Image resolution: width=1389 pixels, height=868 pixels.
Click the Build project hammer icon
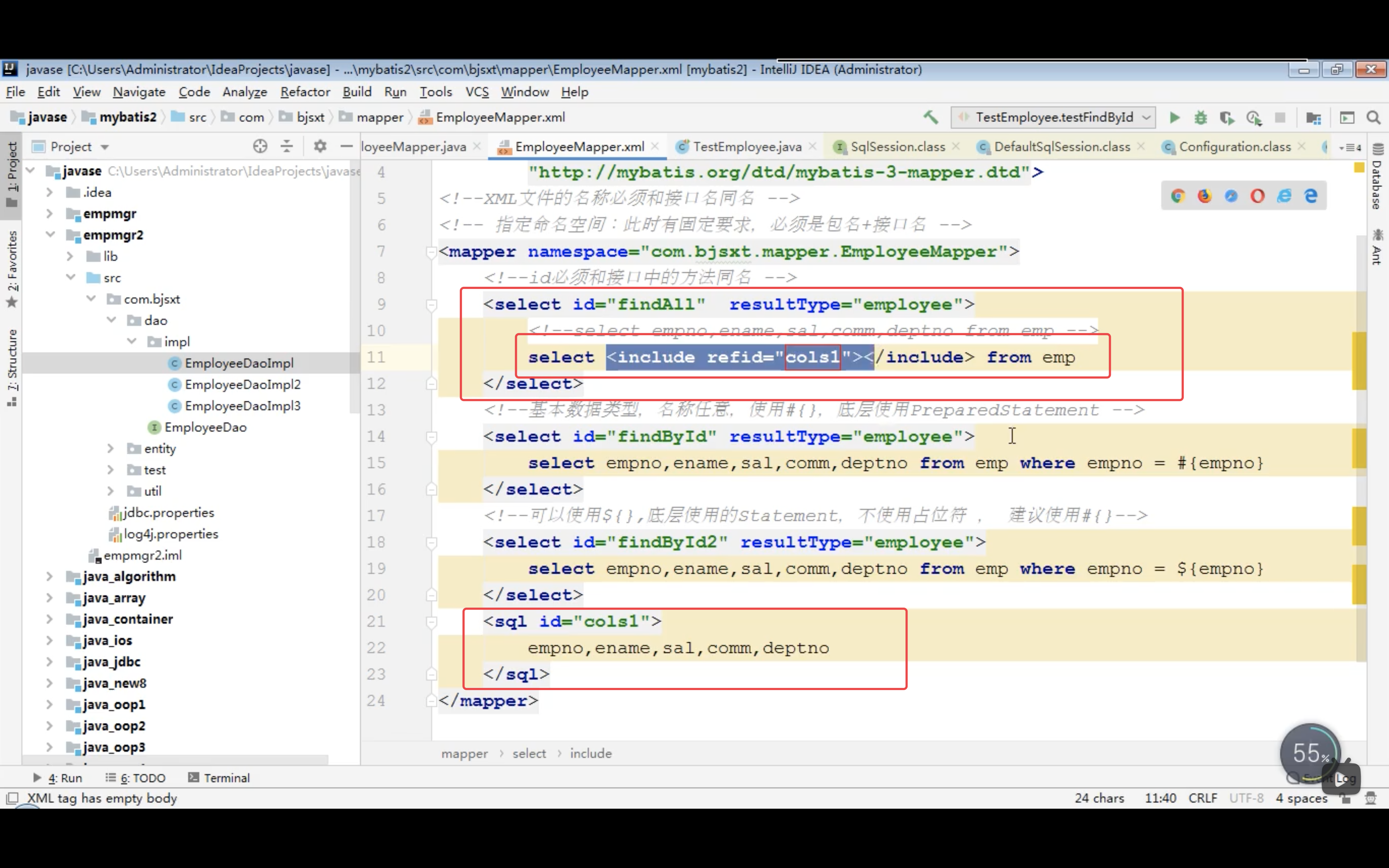[x=930, y=118]
